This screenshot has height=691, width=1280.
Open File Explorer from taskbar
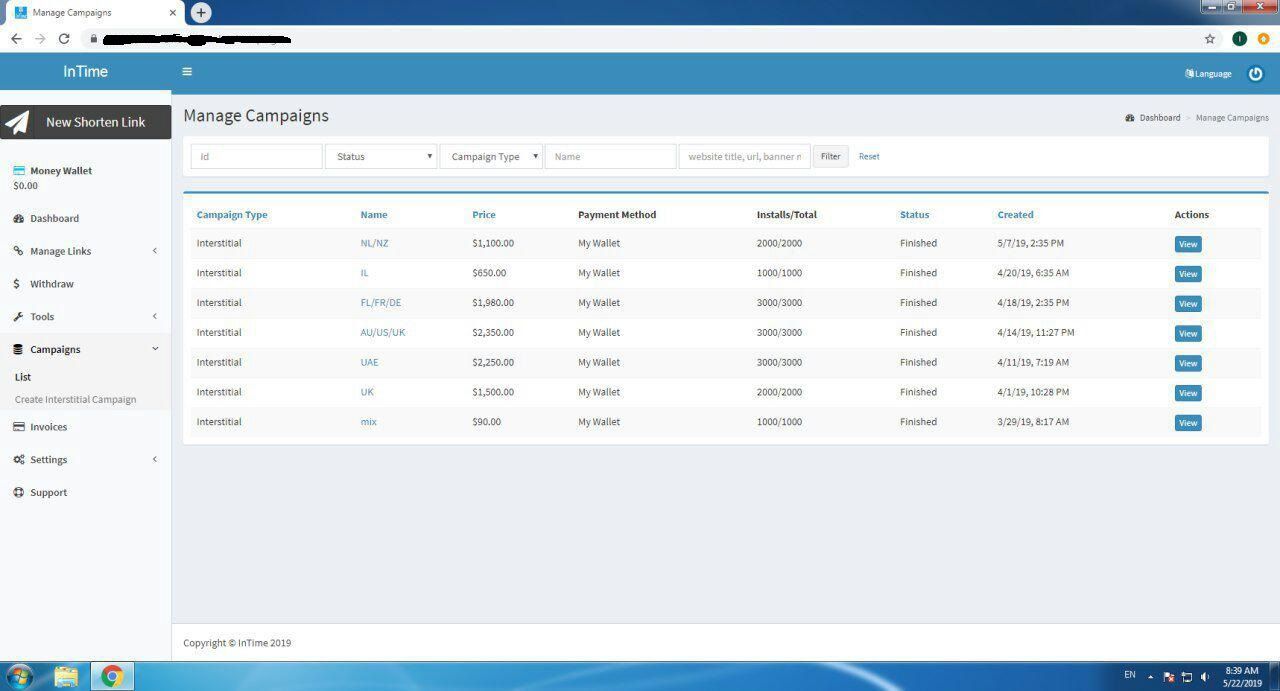66,676
